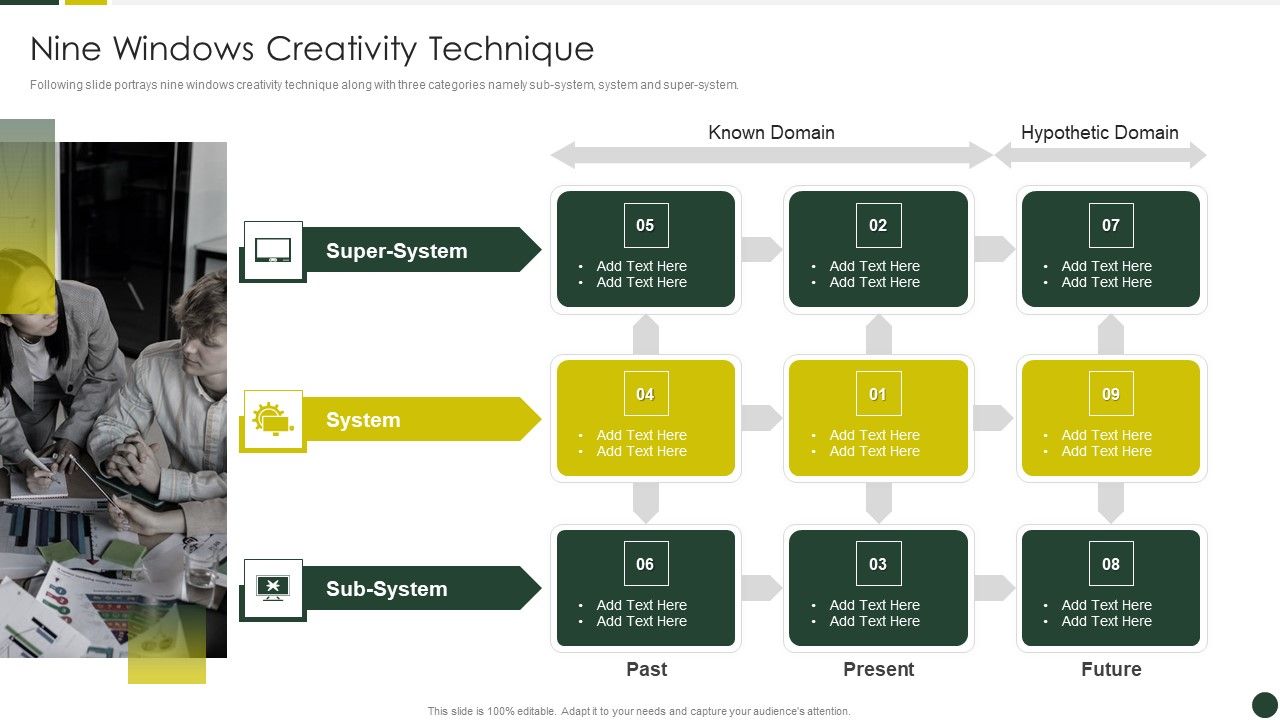
Task: Click the number box 09
Action: 1111,394
